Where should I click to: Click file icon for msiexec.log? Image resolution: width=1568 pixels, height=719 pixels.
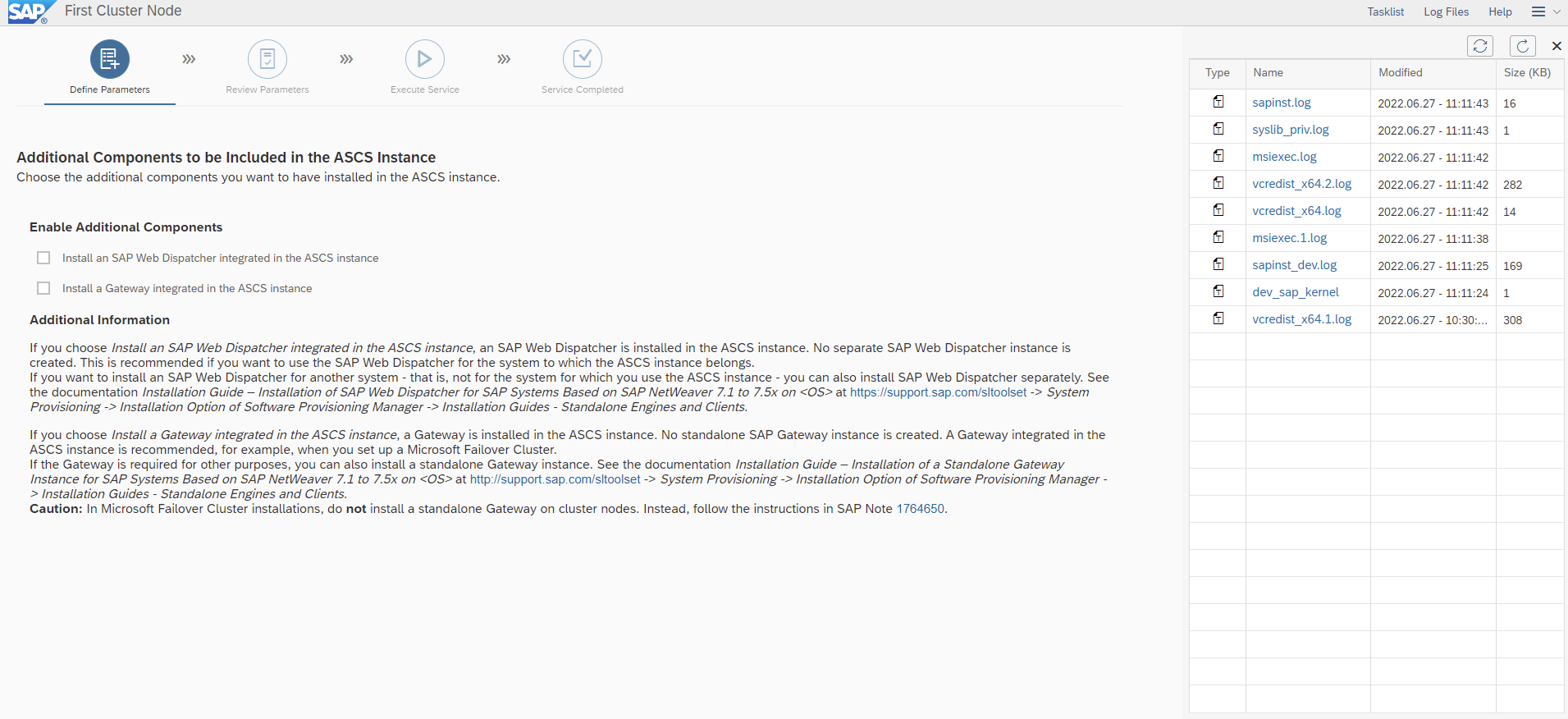(1218, 156)
